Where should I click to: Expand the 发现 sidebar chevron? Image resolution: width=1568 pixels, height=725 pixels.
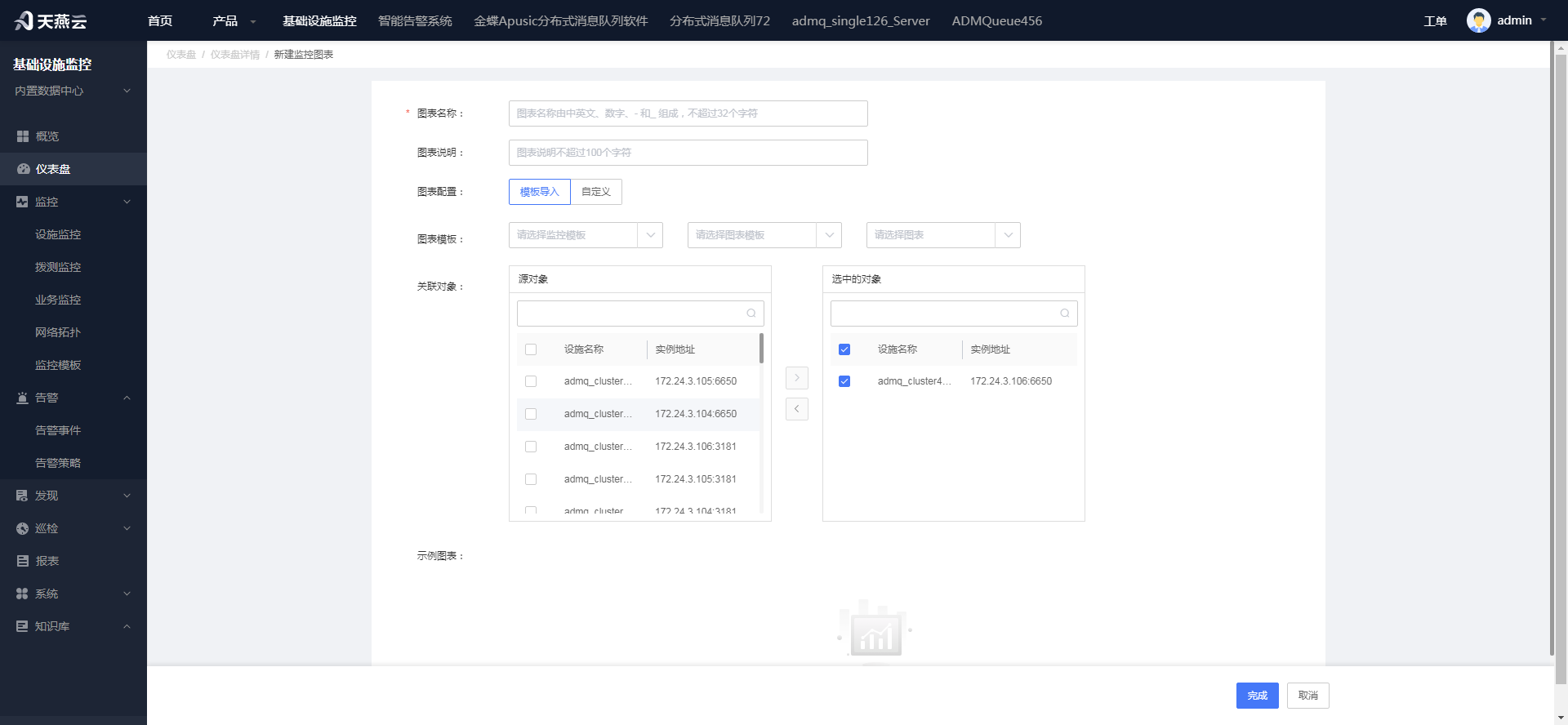(x=127, y=496)
